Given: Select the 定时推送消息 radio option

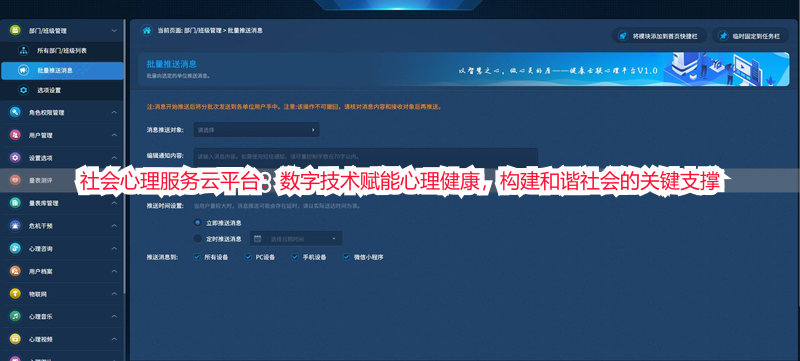Looking at the screenshot, I should pyautogui.click(x=197, y=239).
